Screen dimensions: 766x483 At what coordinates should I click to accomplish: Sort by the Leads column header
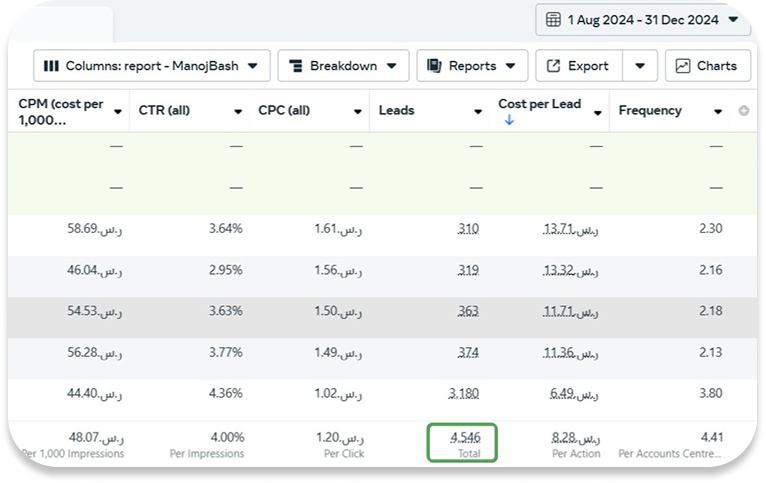tap(397, 110)
